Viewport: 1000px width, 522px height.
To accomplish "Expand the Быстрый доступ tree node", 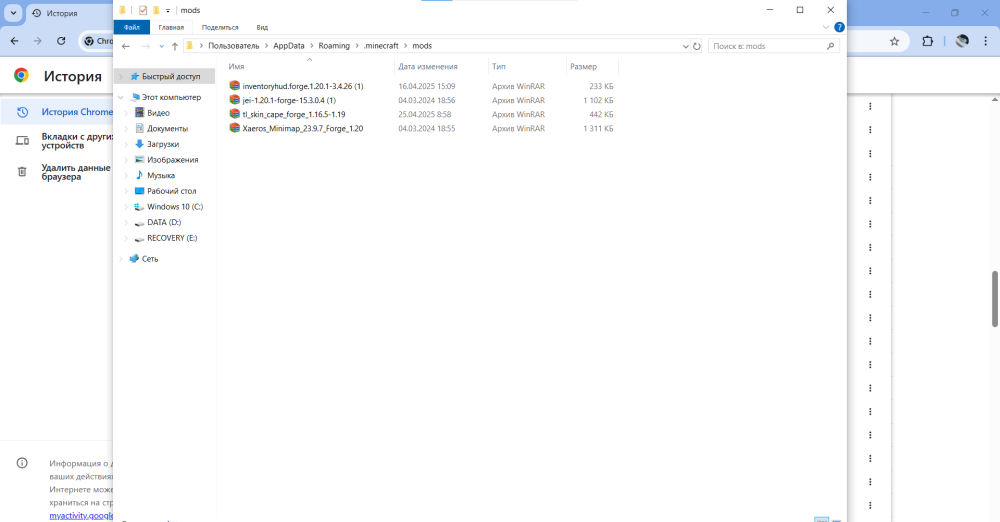I will pyautogui.click(x=121, y=77).
